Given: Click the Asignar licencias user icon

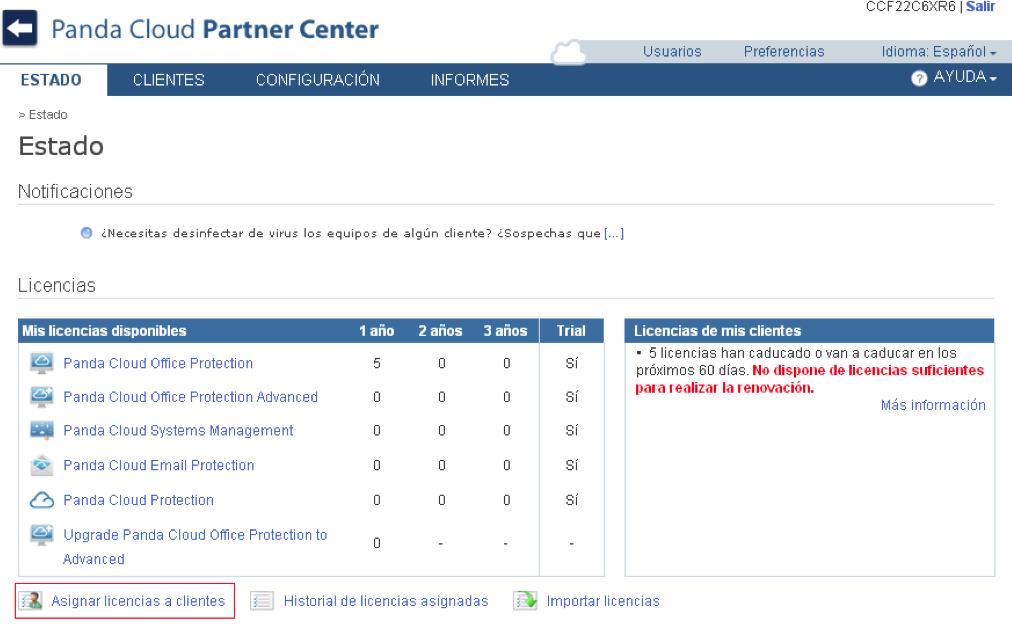Looking at the screenshot, I should tap(32, 601).
